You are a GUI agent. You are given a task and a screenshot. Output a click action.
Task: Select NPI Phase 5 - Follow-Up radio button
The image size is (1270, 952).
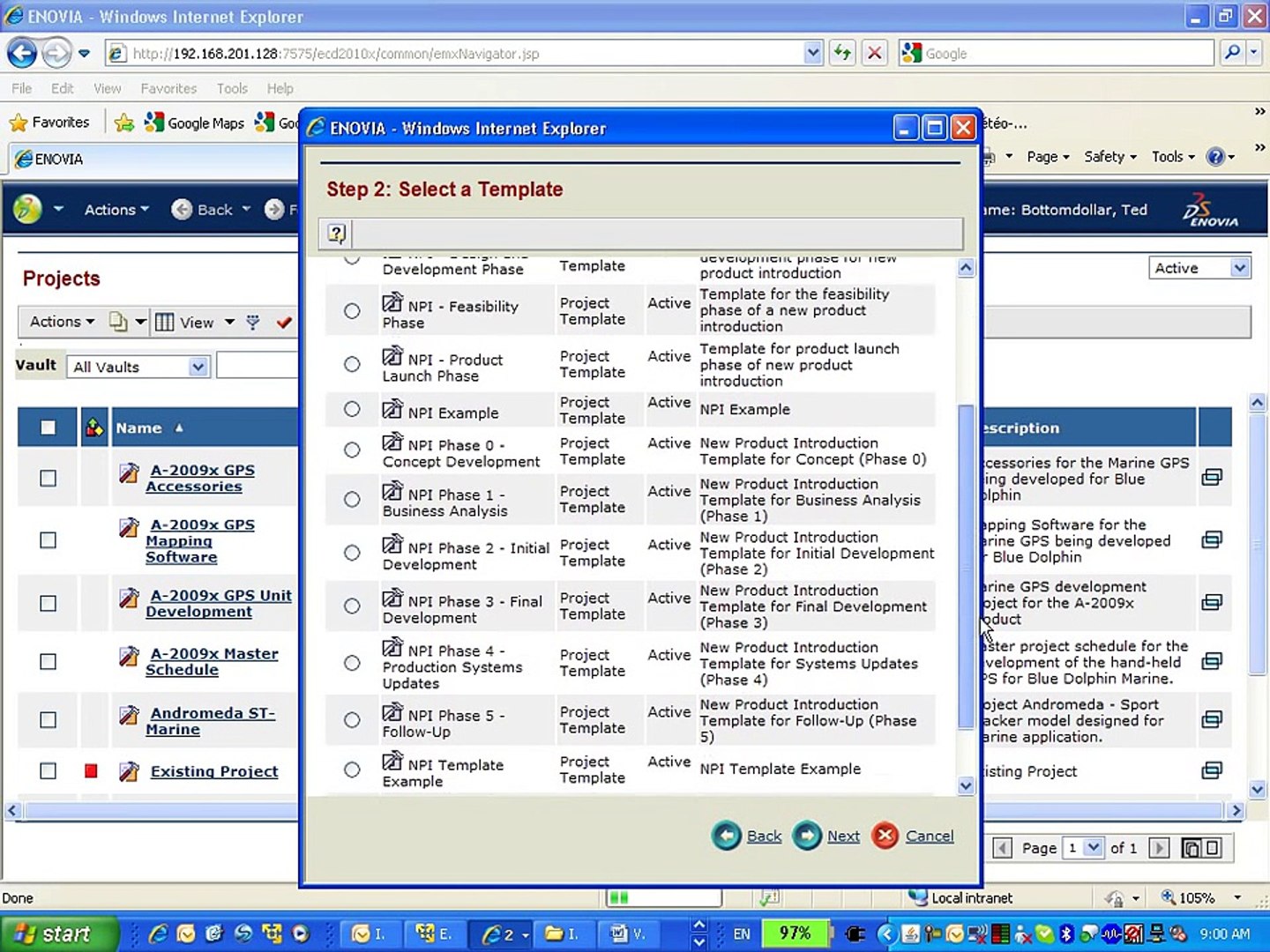pos(352,720)
